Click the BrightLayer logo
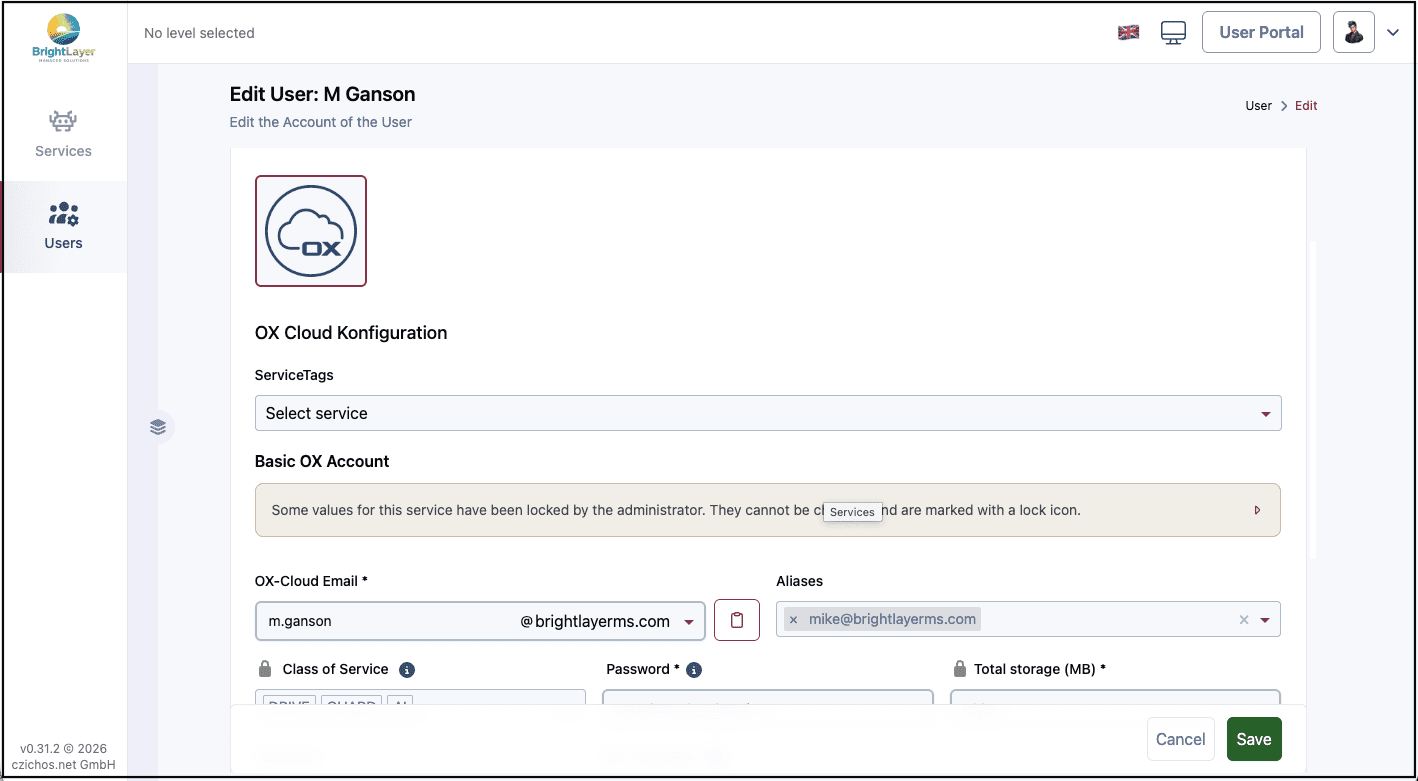This screenshot has width=1418, height=781. (x=64, y=37)
